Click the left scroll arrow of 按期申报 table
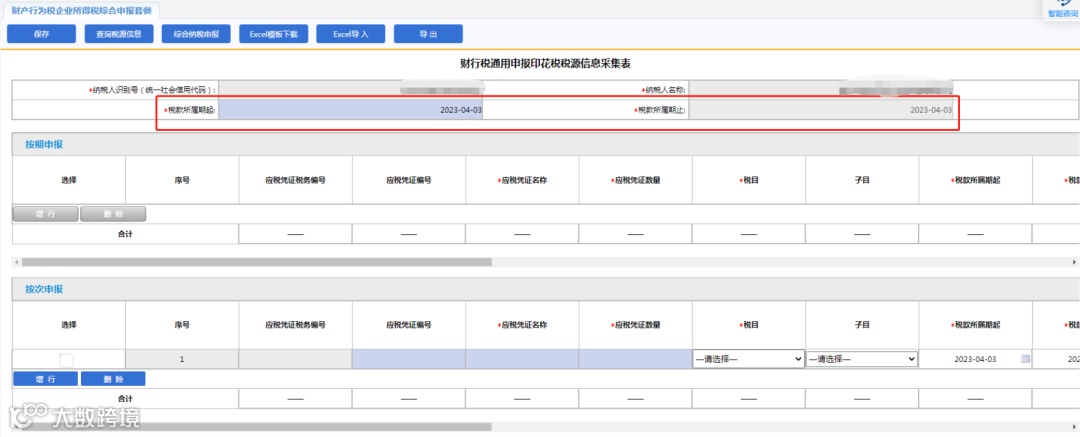Viewport: 1080px width, 437px height. click(x=16, y=263)
